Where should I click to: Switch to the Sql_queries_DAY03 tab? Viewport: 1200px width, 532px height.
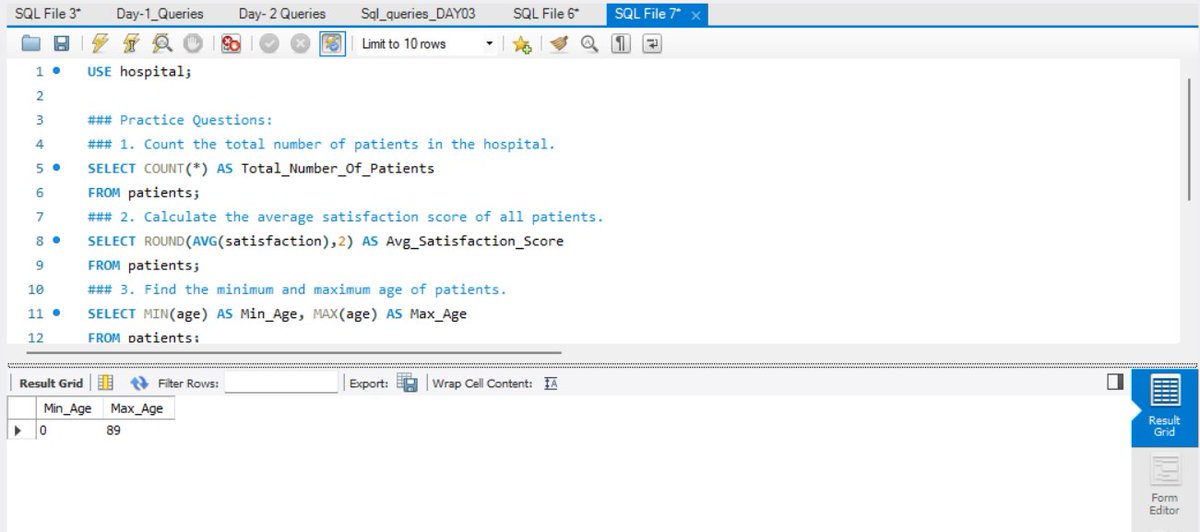coord(418,14)
